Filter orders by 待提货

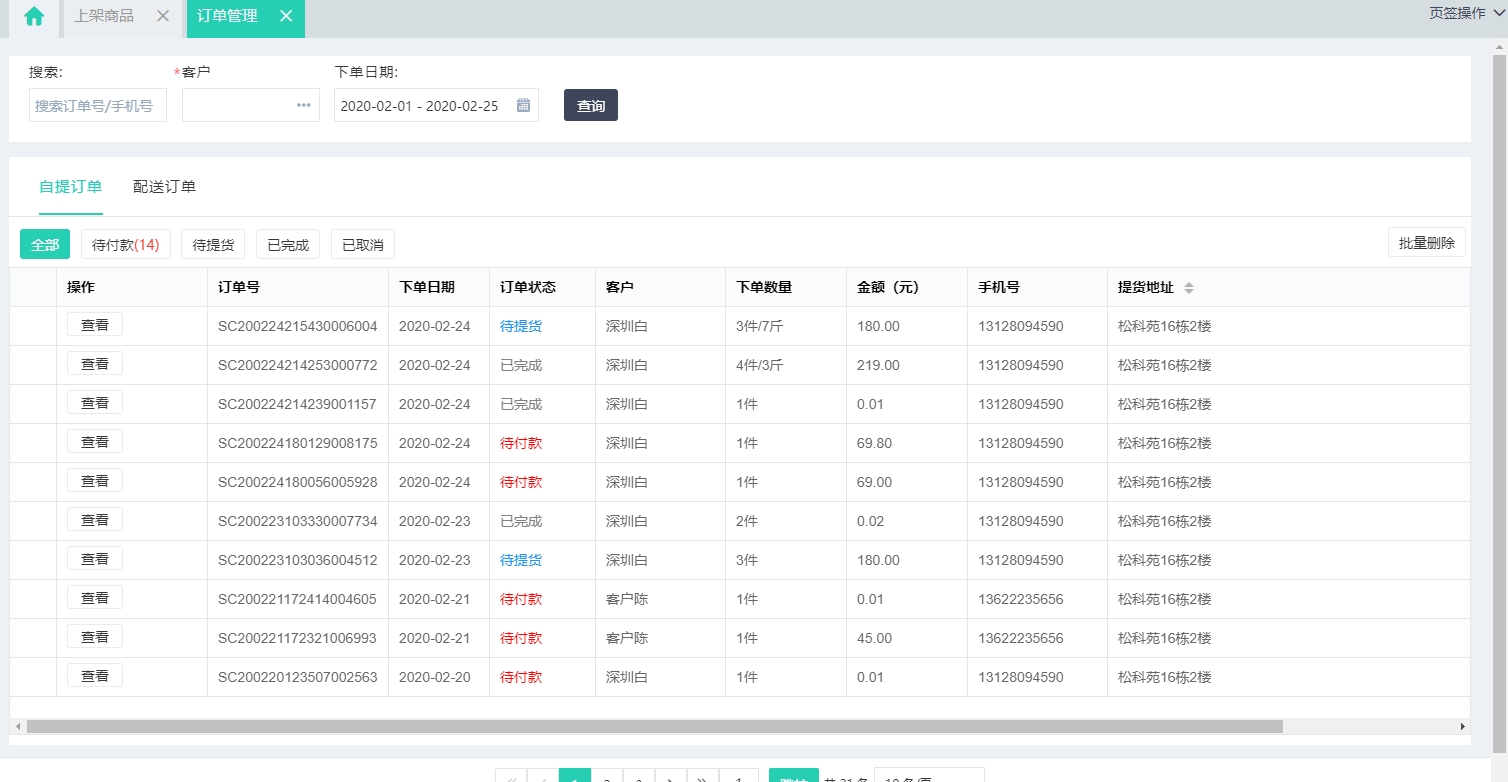point(213,244)
